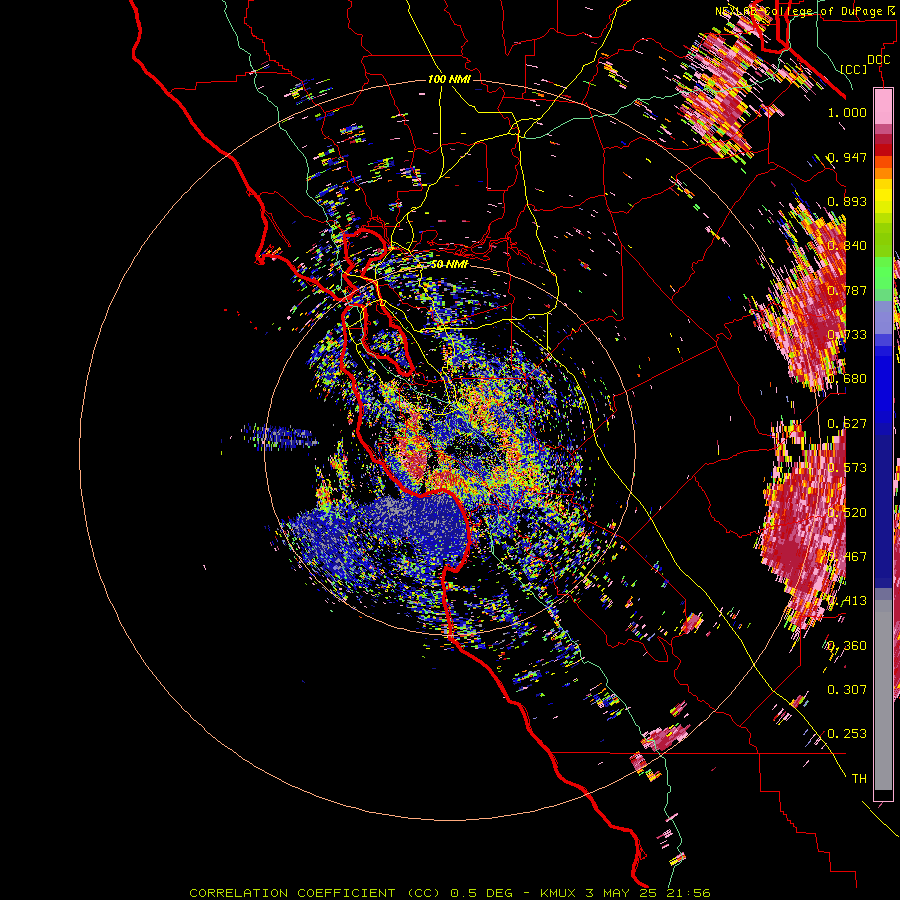Screen dimensions: 900x900
Task: Click the DCC label above the color scale
Action: tap(878, 59)
